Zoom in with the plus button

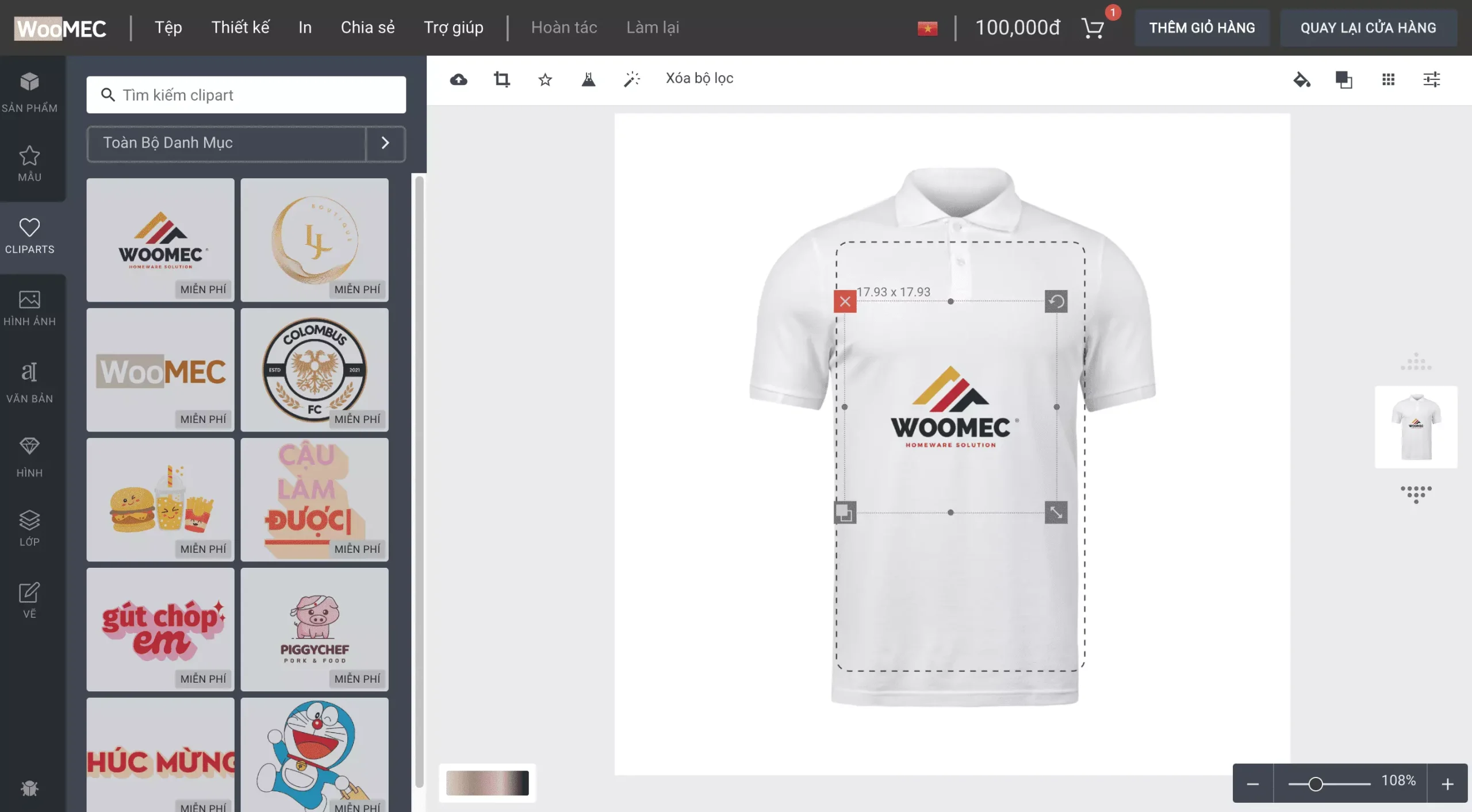[x=1447, y=784]
